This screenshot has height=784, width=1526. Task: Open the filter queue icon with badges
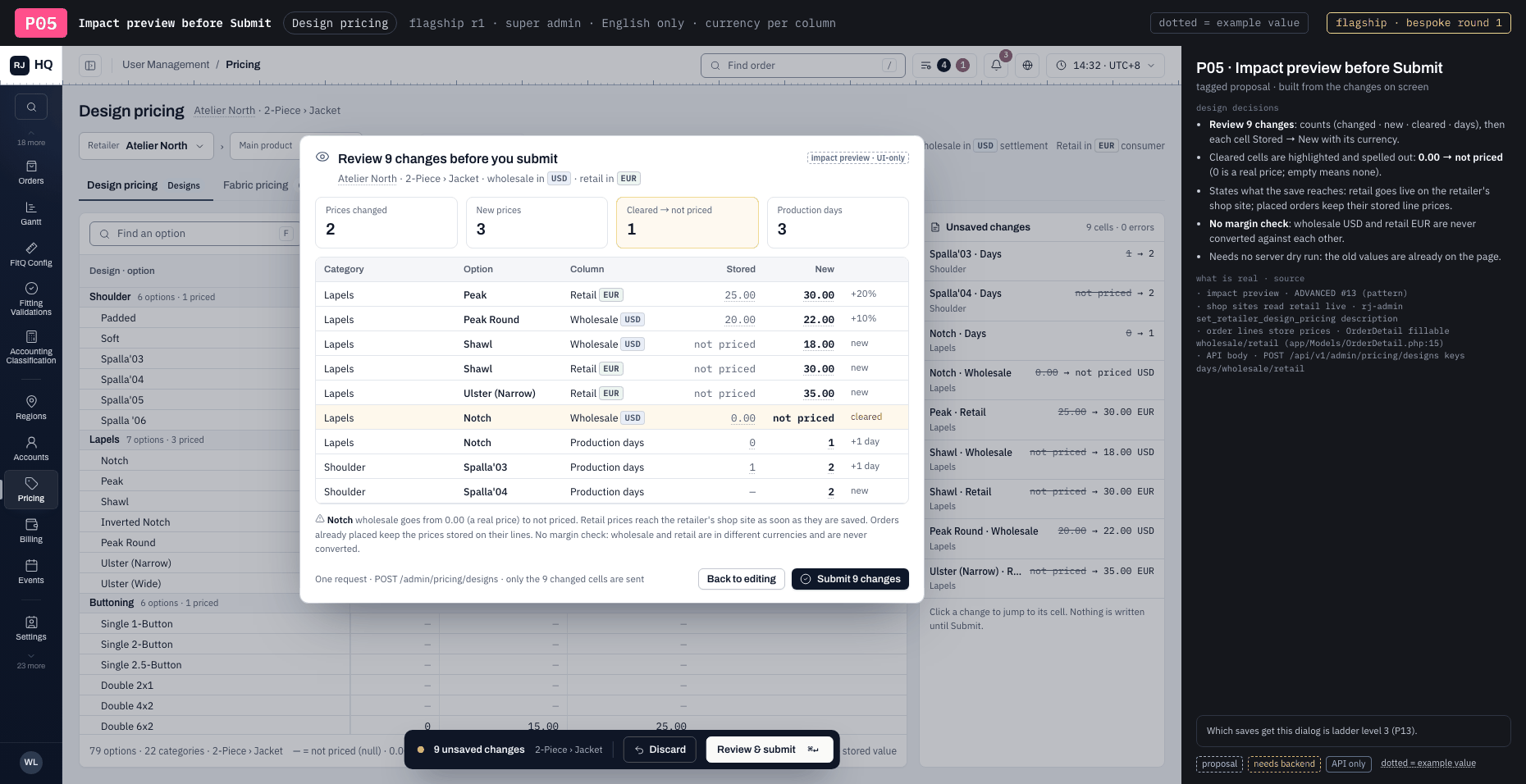pyautogui.click(x=944, y=65)
